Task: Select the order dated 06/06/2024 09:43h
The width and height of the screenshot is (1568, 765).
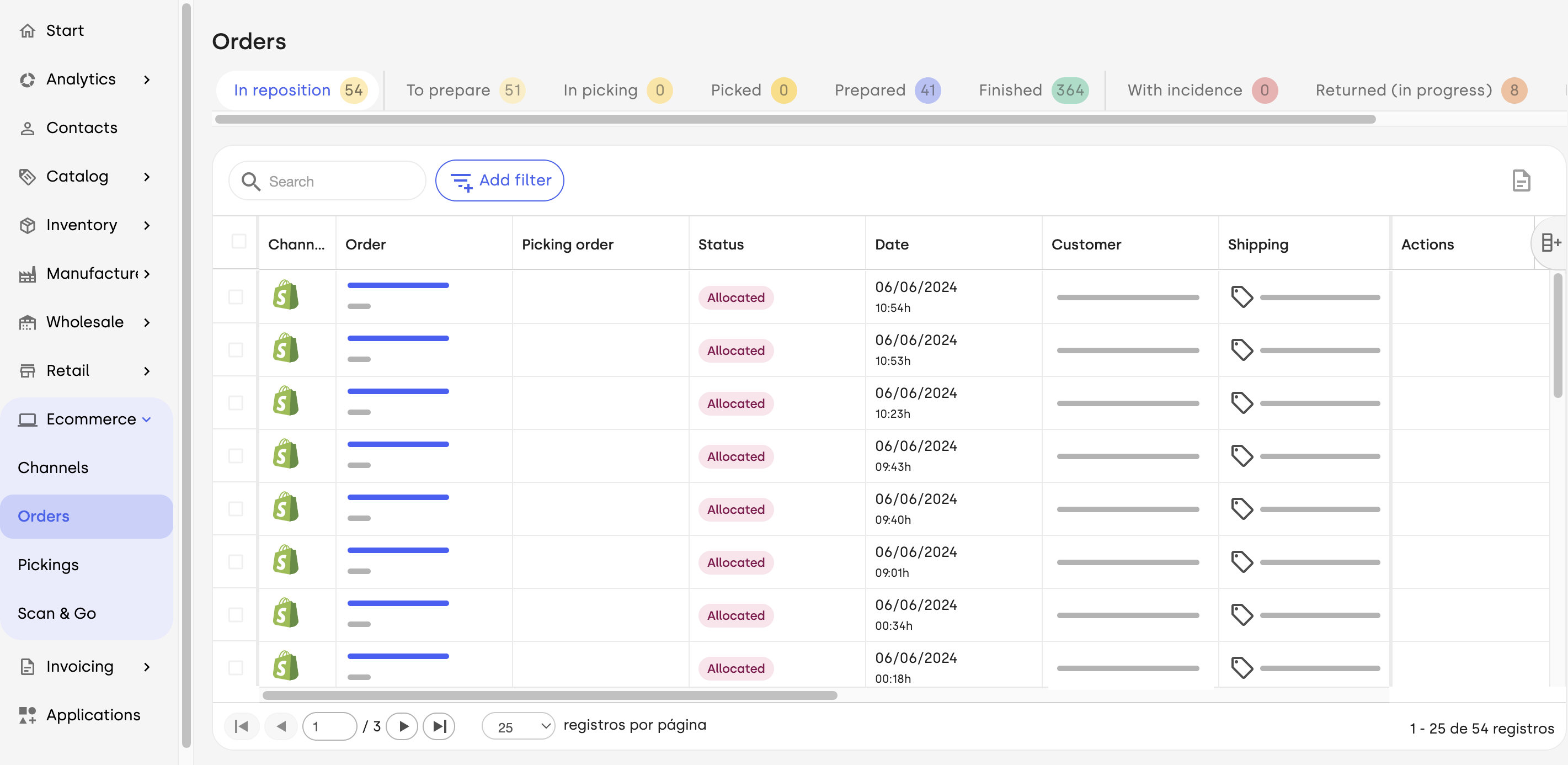Action: coord(236,456)
